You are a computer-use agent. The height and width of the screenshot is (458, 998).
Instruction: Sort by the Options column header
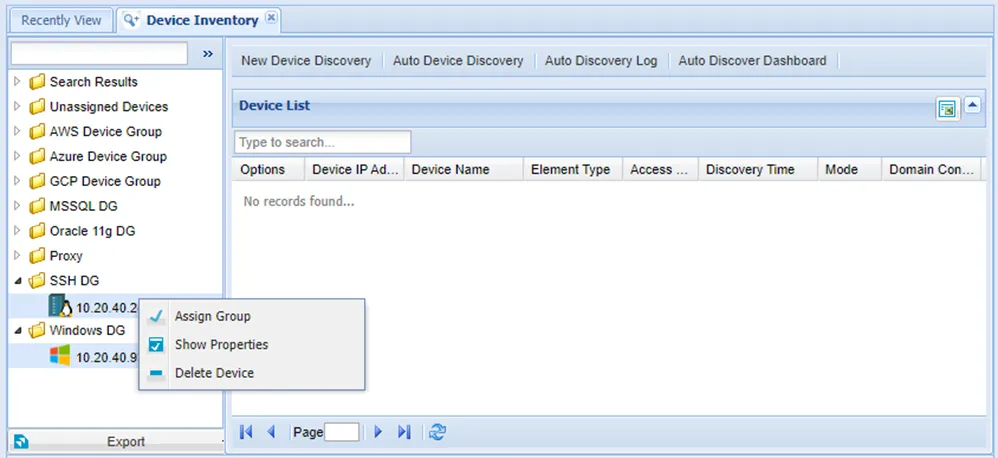[269, 170]
